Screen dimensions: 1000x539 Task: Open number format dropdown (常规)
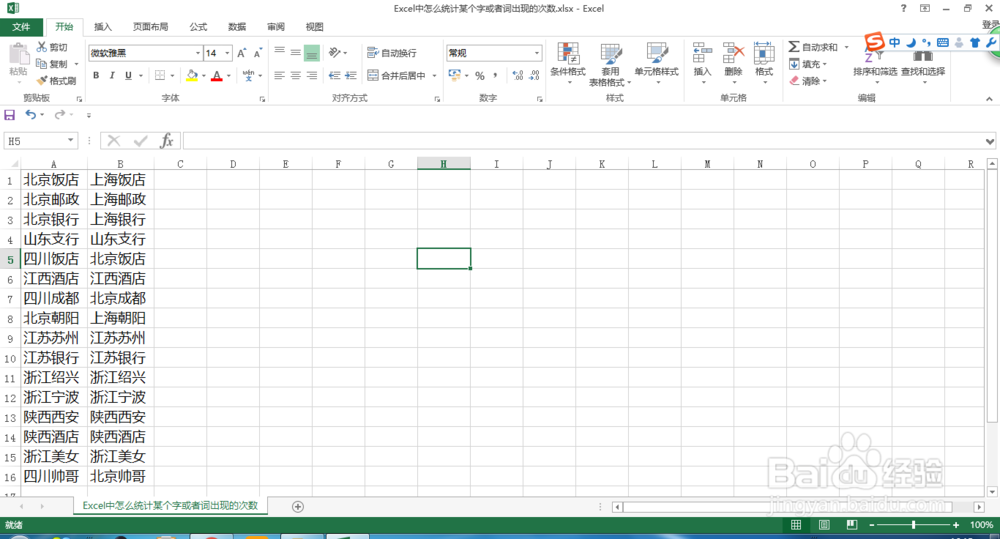[x=537, y=53]
